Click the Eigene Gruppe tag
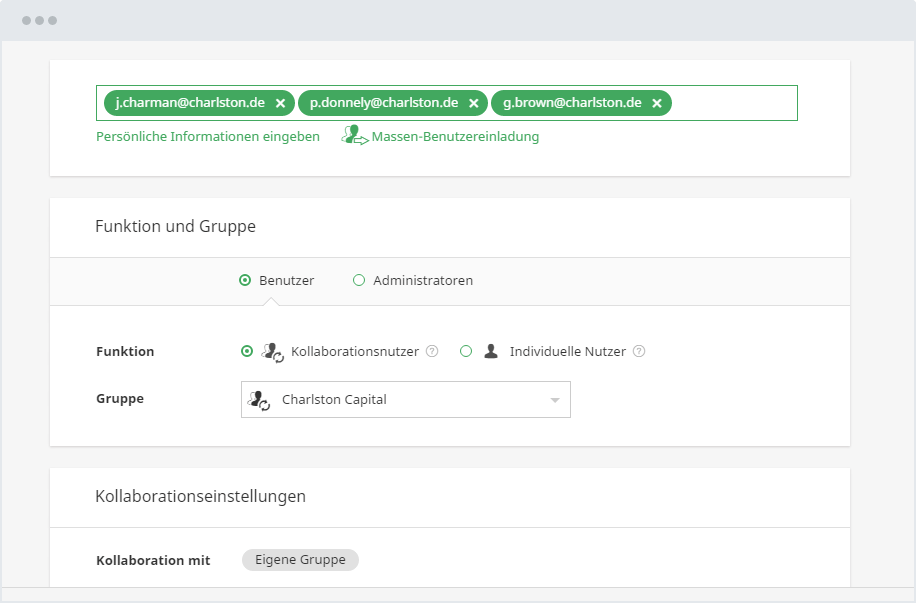 tap(300, 560)
